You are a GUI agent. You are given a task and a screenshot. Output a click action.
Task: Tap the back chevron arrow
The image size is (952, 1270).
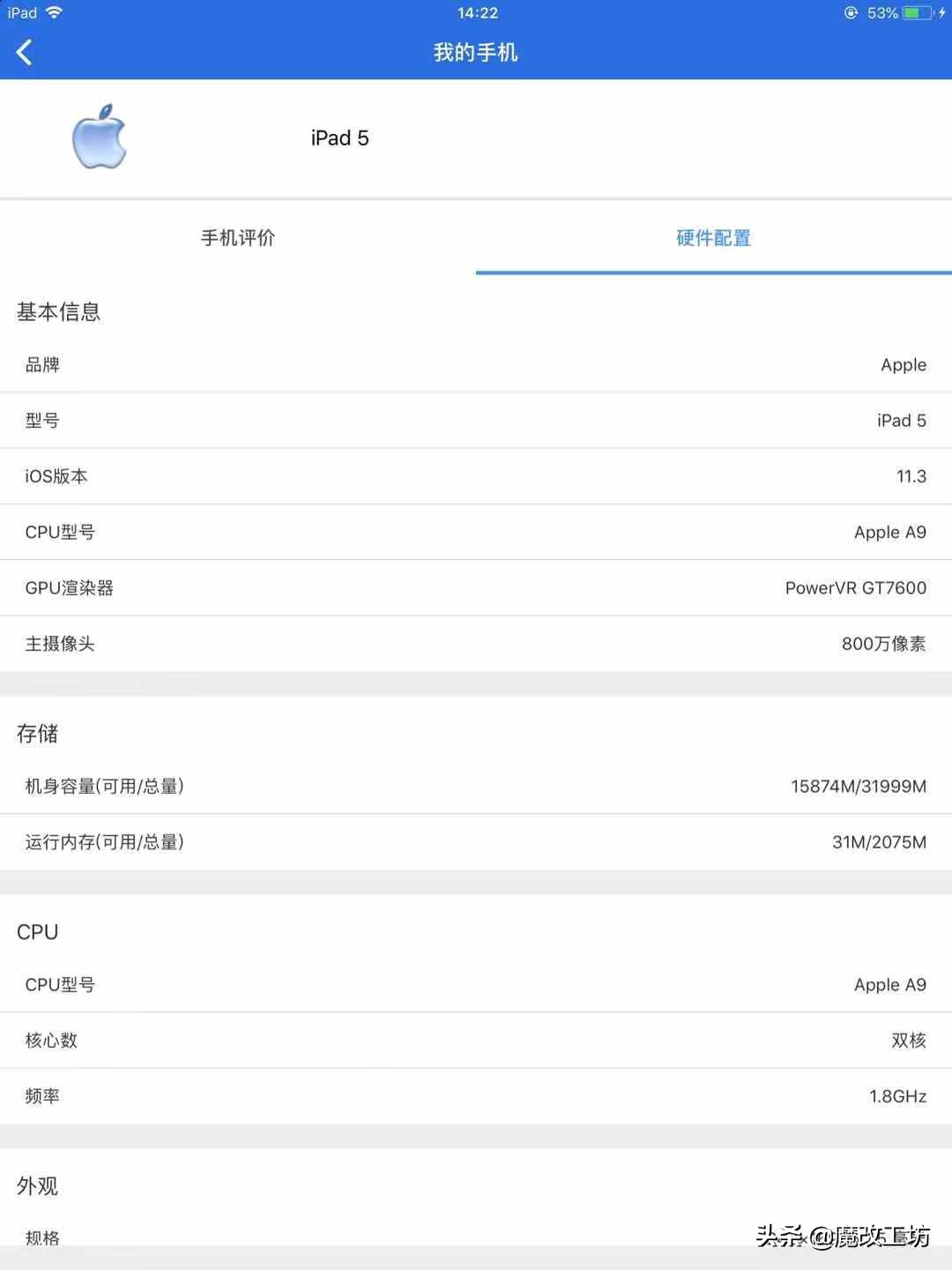pyautogui.click(x=24, y=51)
